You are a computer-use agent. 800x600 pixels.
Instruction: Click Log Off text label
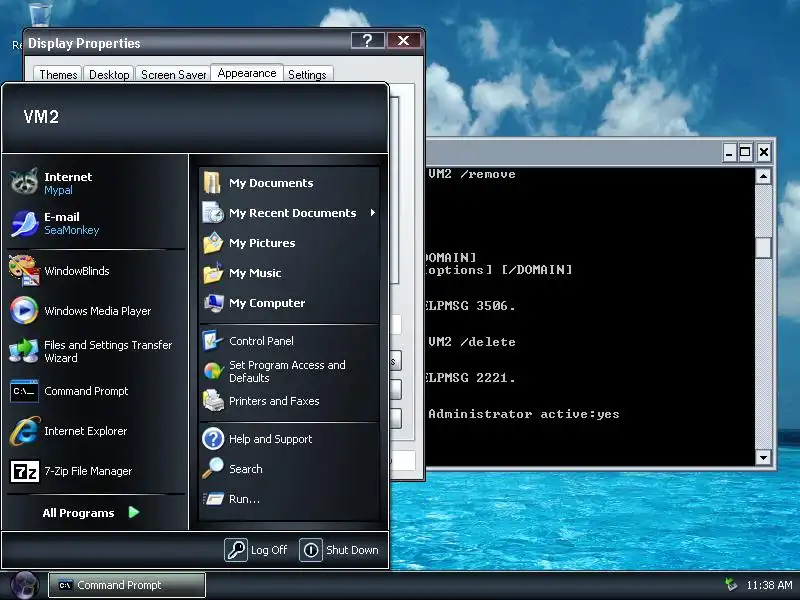[x=269, y=550]
